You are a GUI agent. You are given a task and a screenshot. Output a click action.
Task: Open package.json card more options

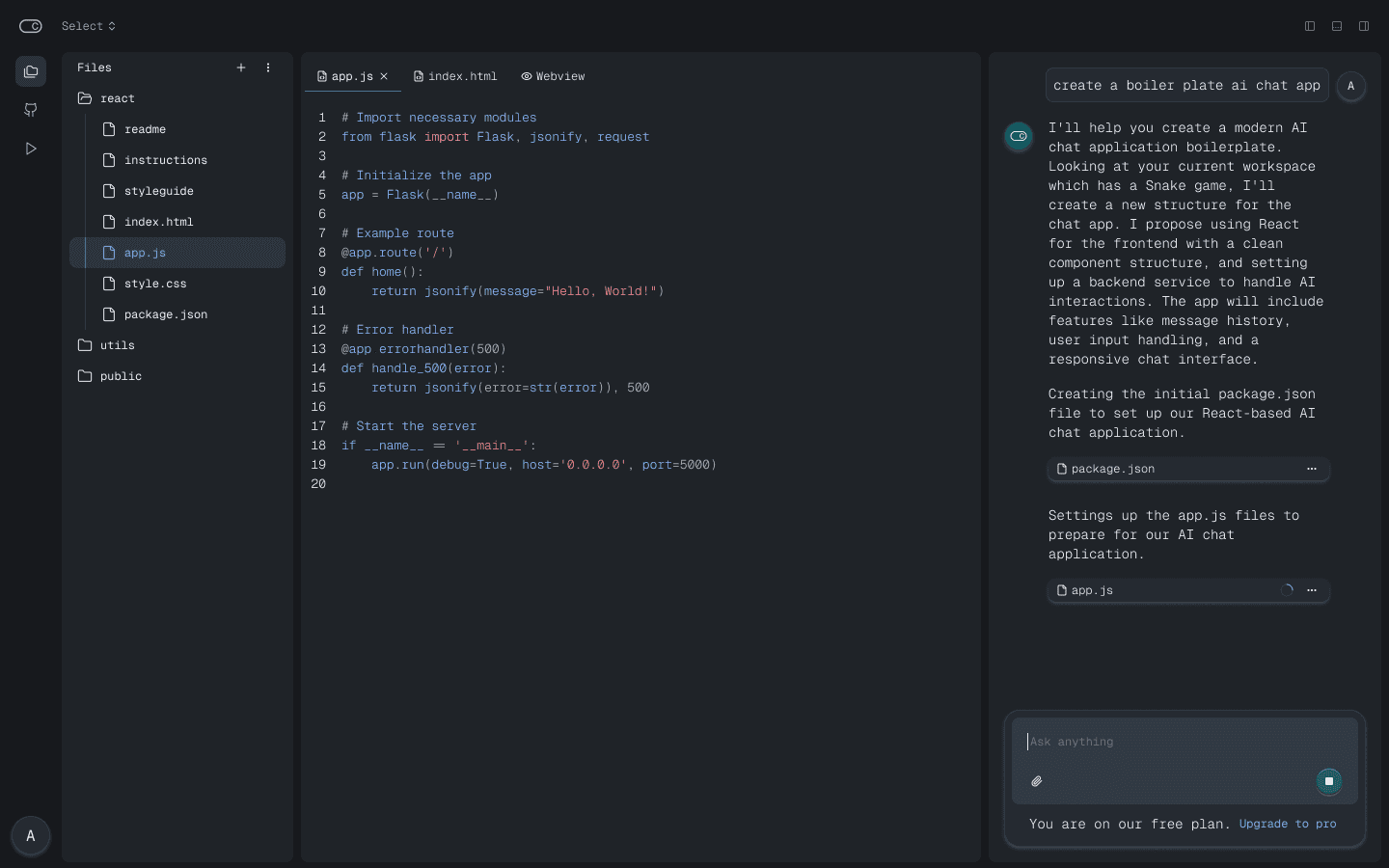tap(1312, 469)
